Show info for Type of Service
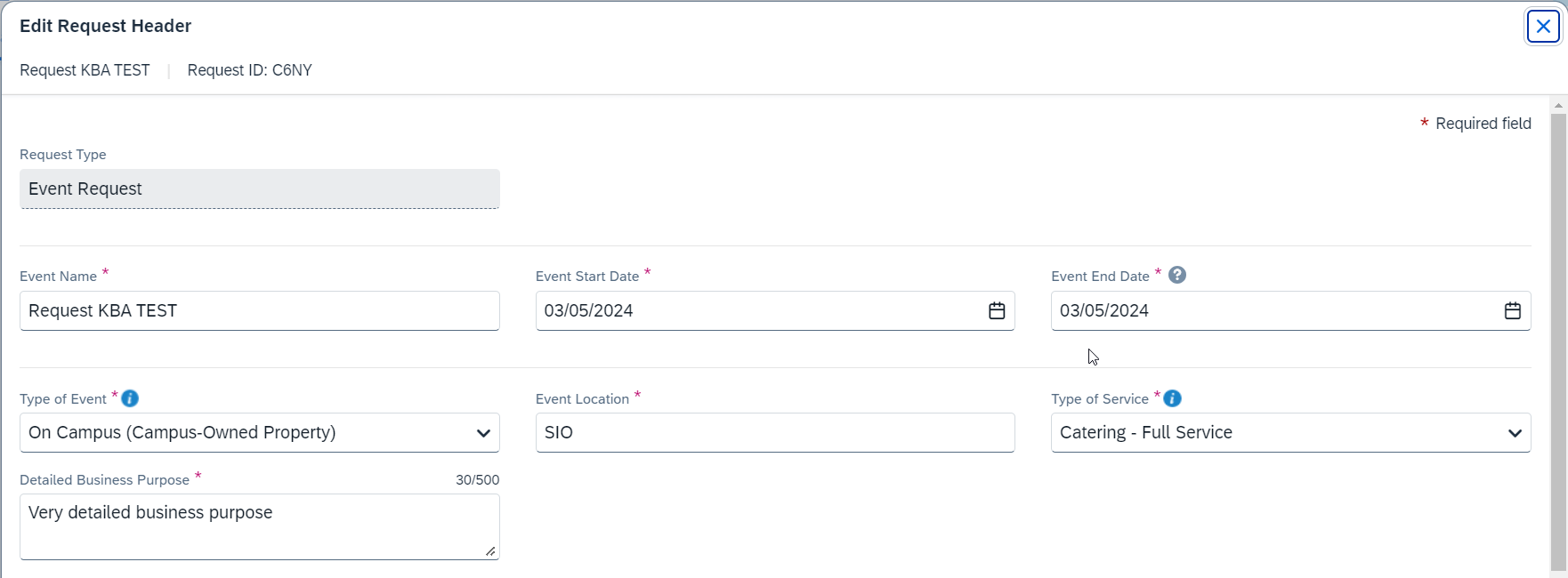 coord(1172,398)
